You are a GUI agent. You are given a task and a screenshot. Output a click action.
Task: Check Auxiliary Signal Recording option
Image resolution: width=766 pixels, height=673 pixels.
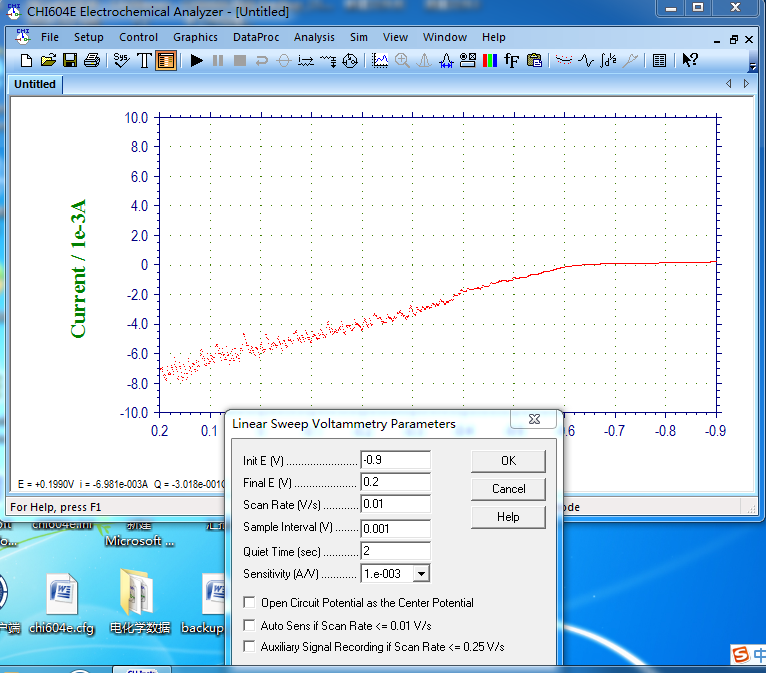(250, 647)
